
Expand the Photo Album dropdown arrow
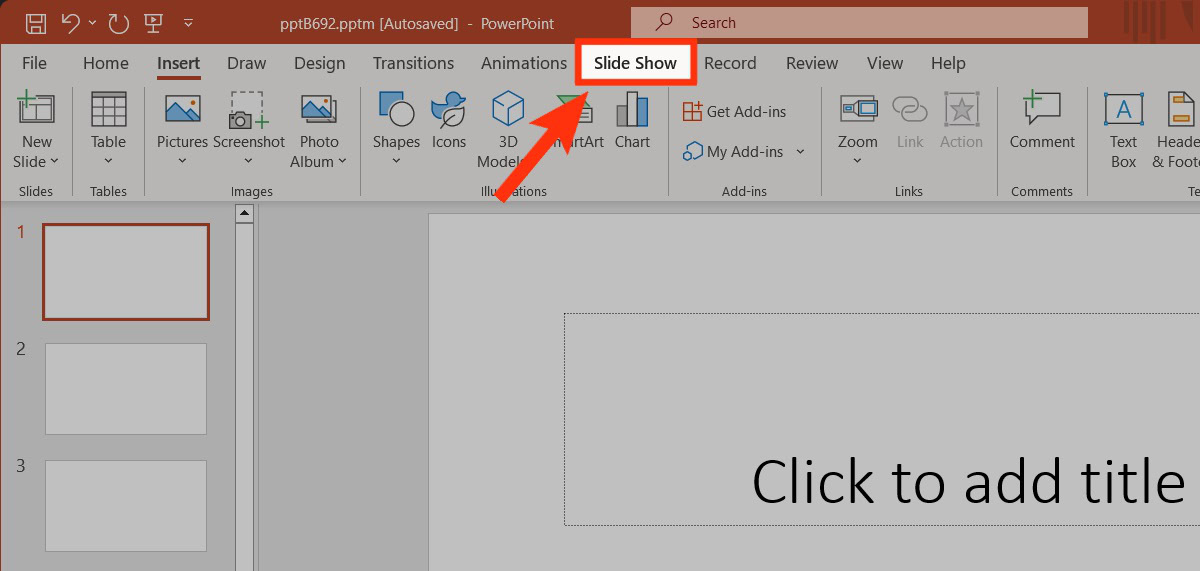(342, 161)
